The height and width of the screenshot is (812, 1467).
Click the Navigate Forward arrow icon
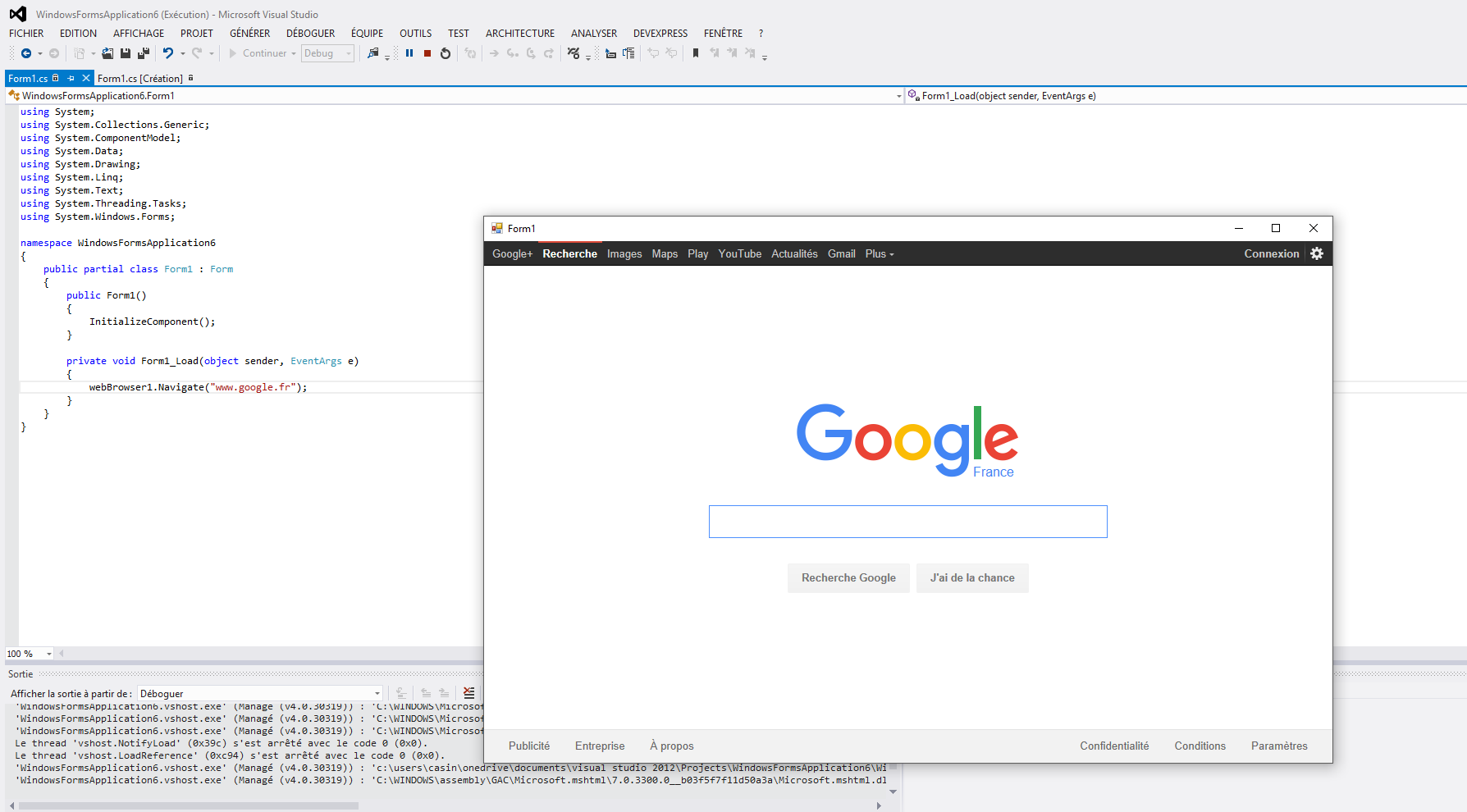click(x=54, y=53)
